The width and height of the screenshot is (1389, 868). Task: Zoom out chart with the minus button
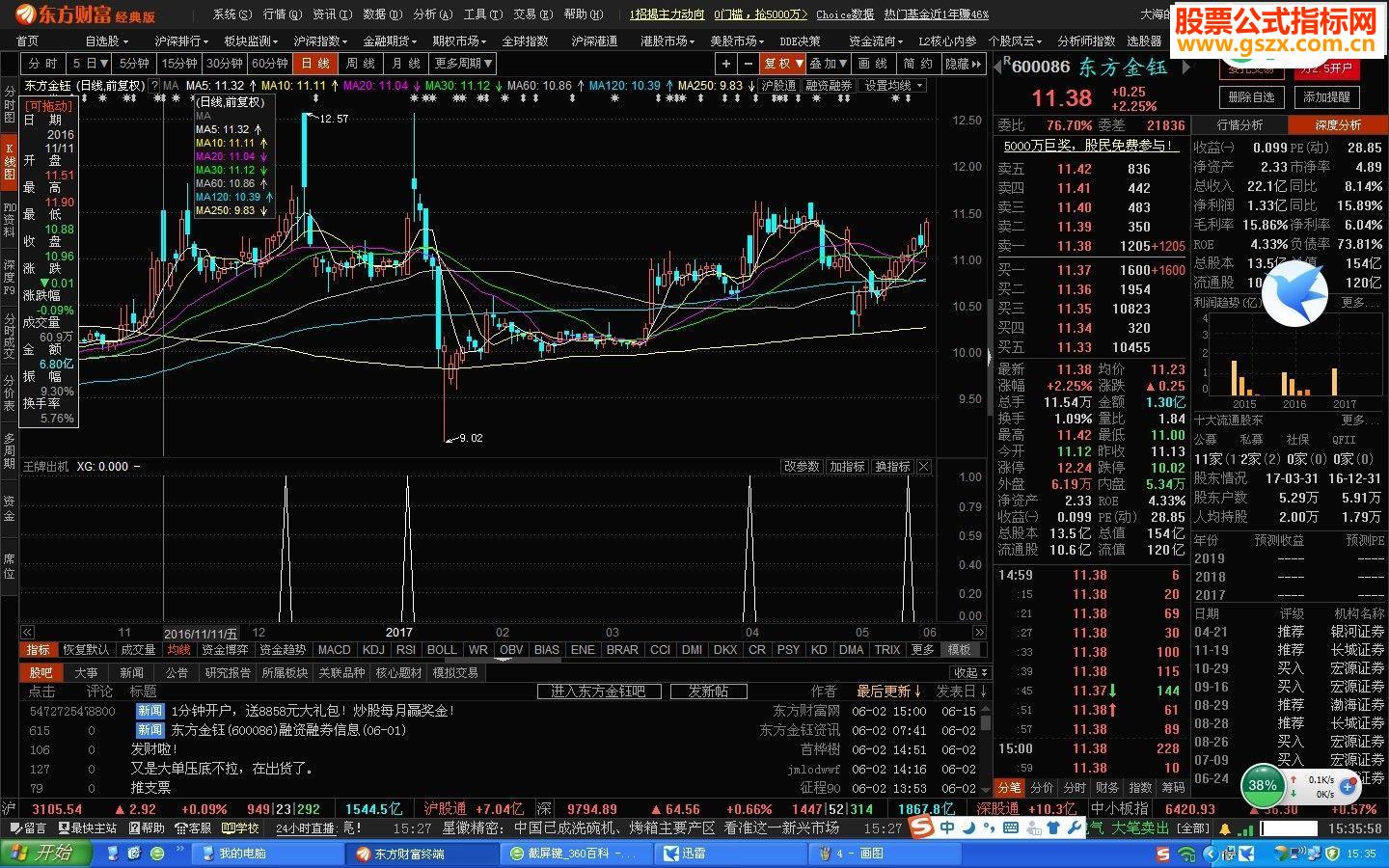749,63
